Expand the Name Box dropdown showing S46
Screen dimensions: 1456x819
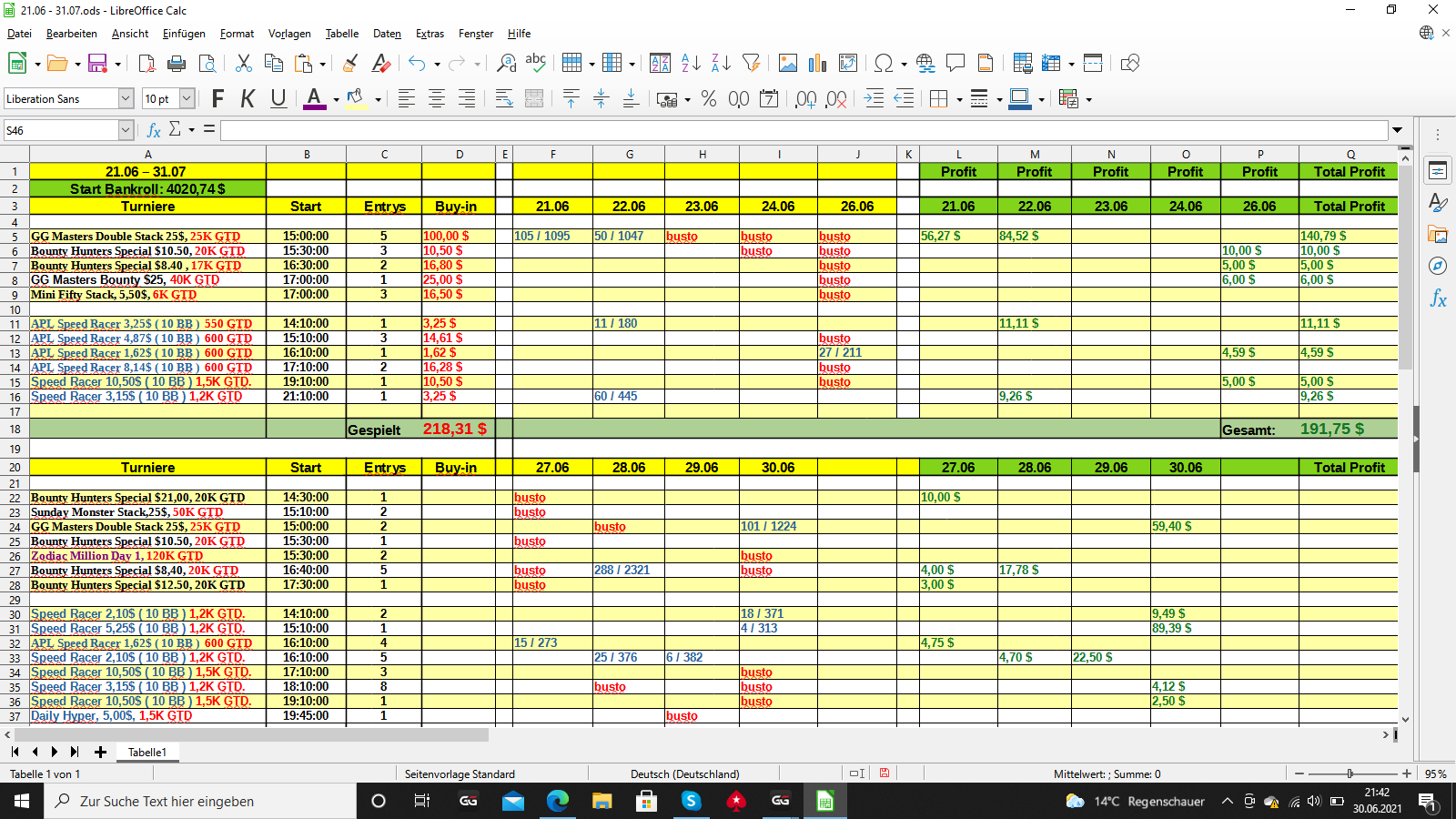coord(126,130)
